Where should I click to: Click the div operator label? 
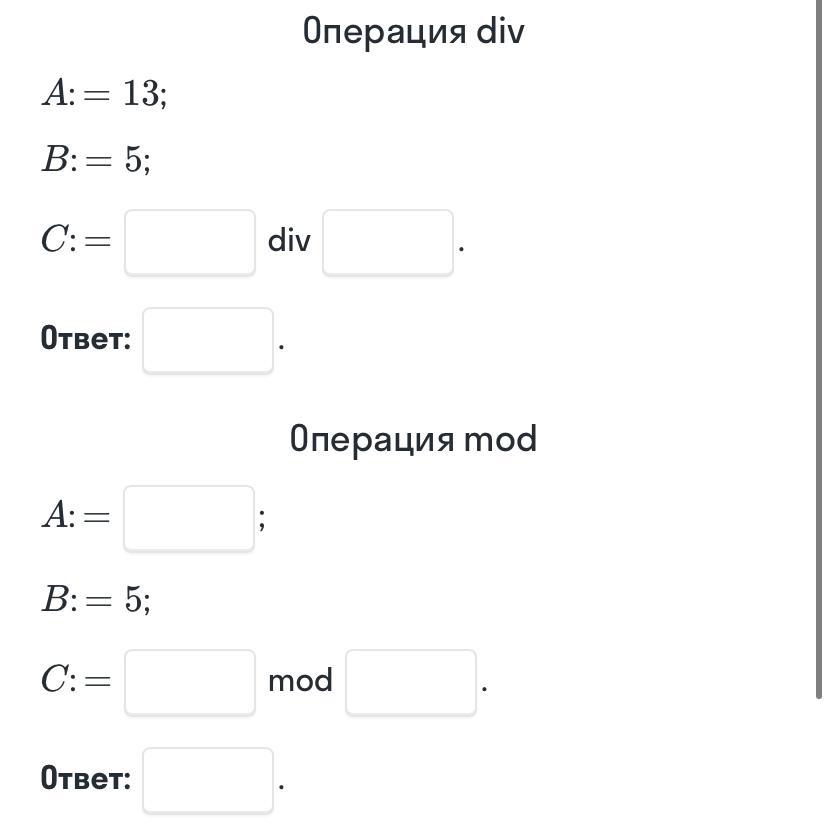point(289,241)
